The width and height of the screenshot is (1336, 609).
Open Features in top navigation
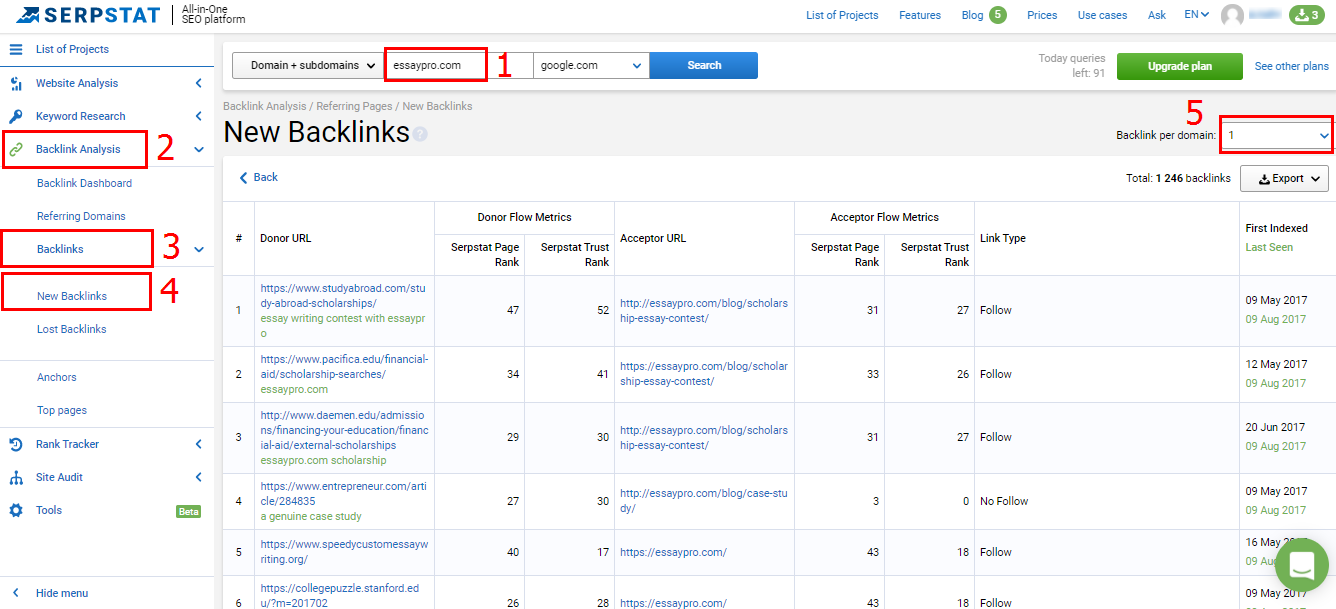[920, 15]
